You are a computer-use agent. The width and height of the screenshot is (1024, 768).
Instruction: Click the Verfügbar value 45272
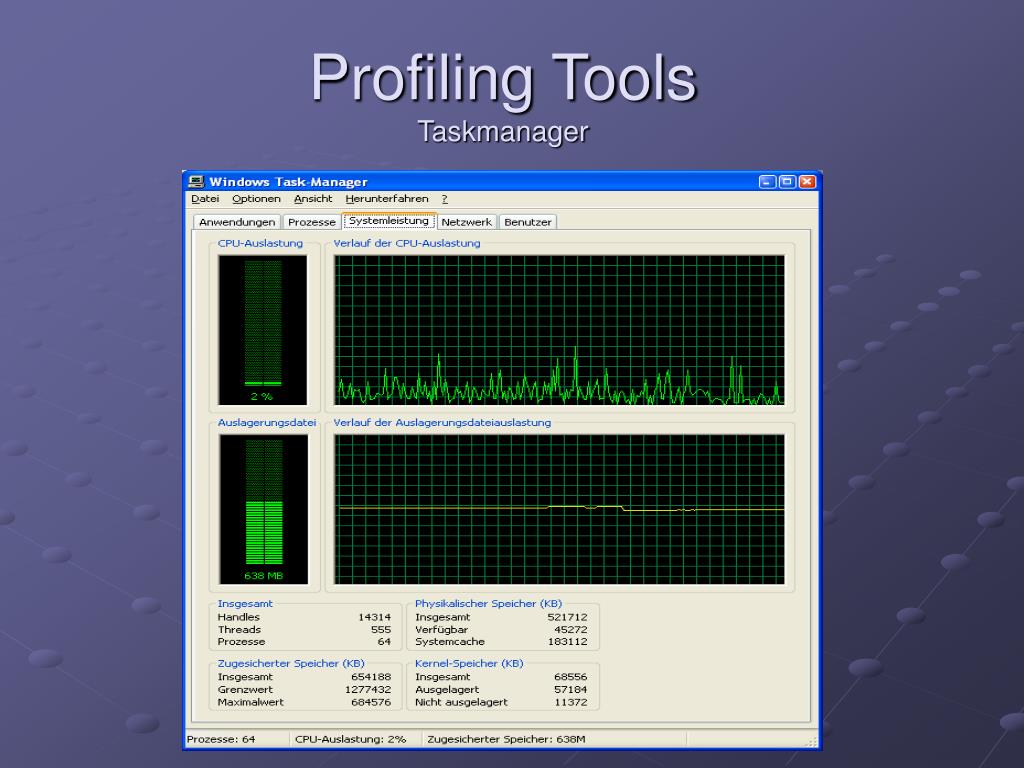point(571,630)
